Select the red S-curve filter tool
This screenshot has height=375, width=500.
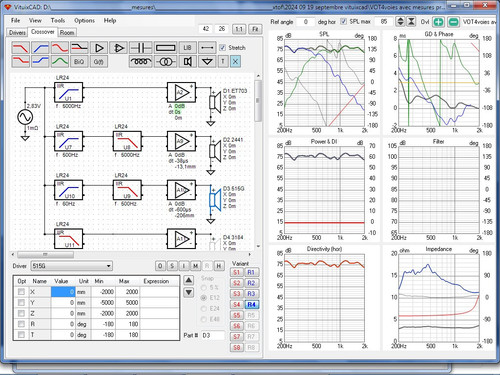click(x=60, y=48)
